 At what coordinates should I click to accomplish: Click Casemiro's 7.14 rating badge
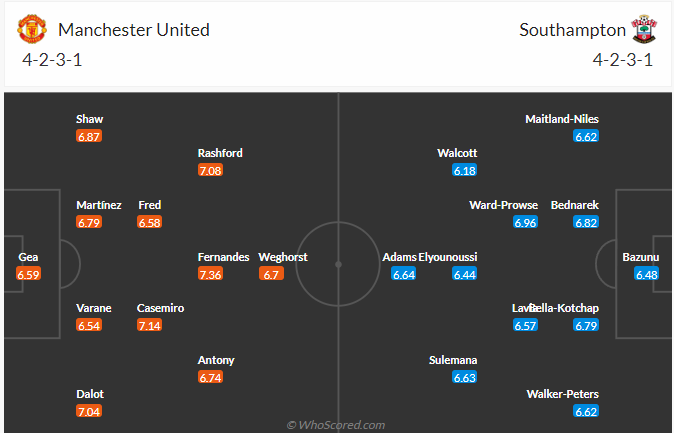tap(149, 326)
